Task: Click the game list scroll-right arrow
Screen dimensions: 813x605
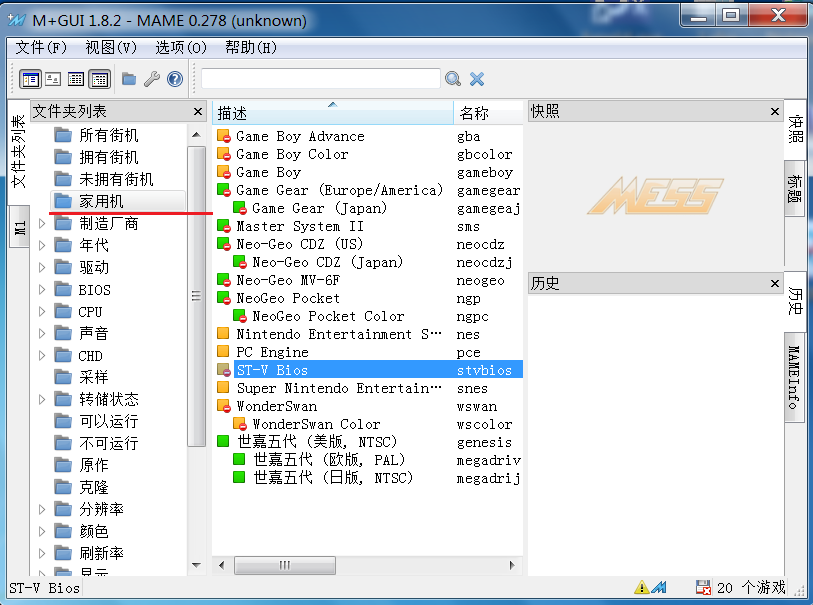Action: pyautogui.click(x=512, y=565)
